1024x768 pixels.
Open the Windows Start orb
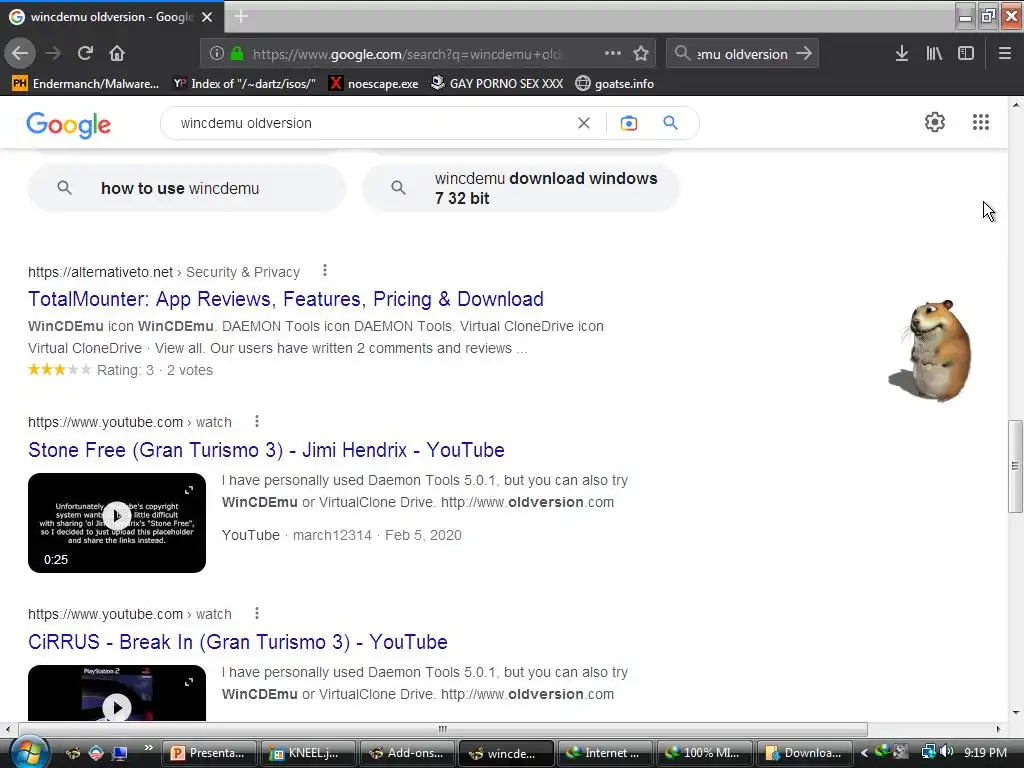pos(29,752)
